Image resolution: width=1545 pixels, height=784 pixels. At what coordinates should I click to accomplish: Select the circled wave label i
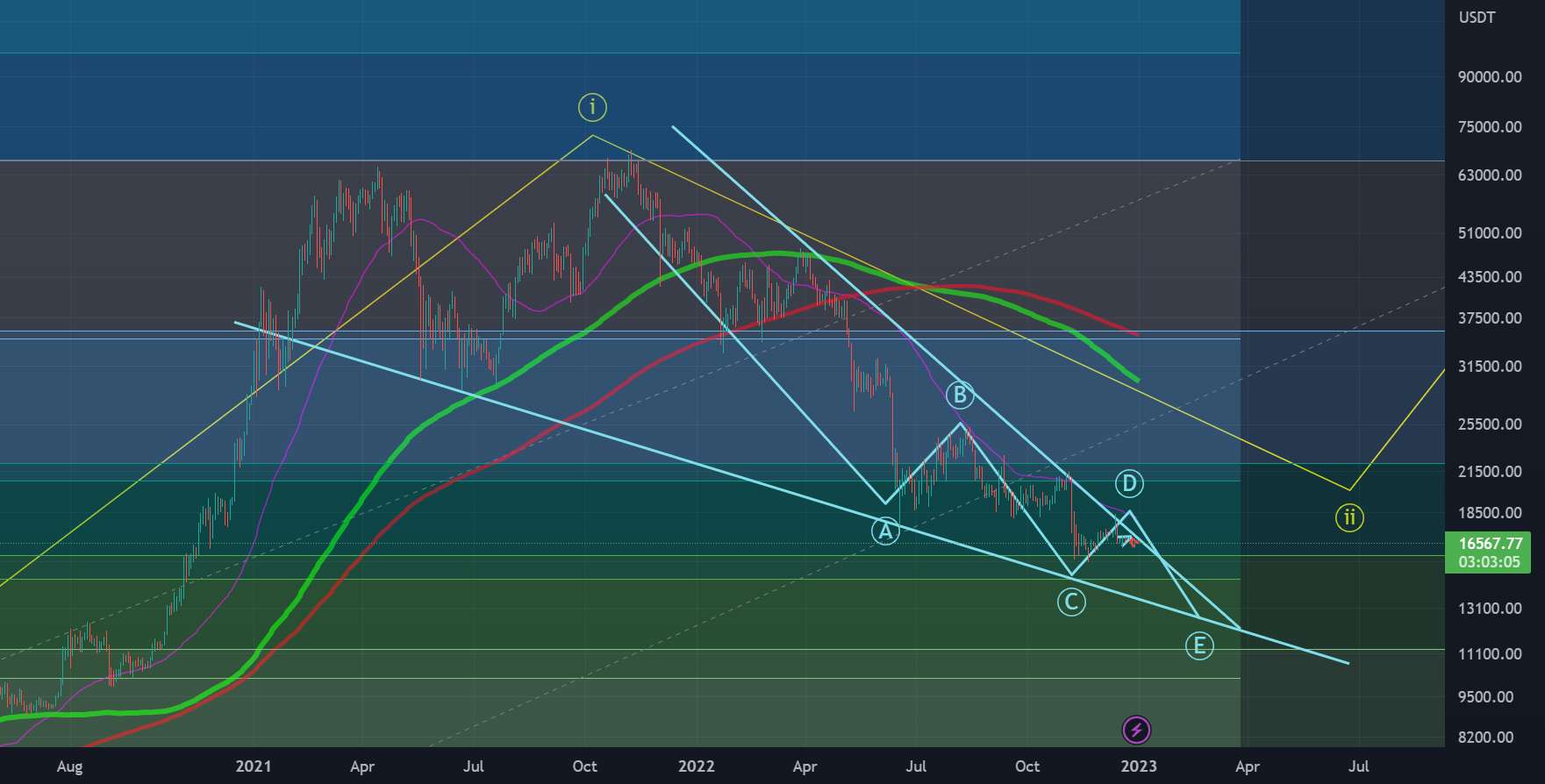tap(592, 107)
